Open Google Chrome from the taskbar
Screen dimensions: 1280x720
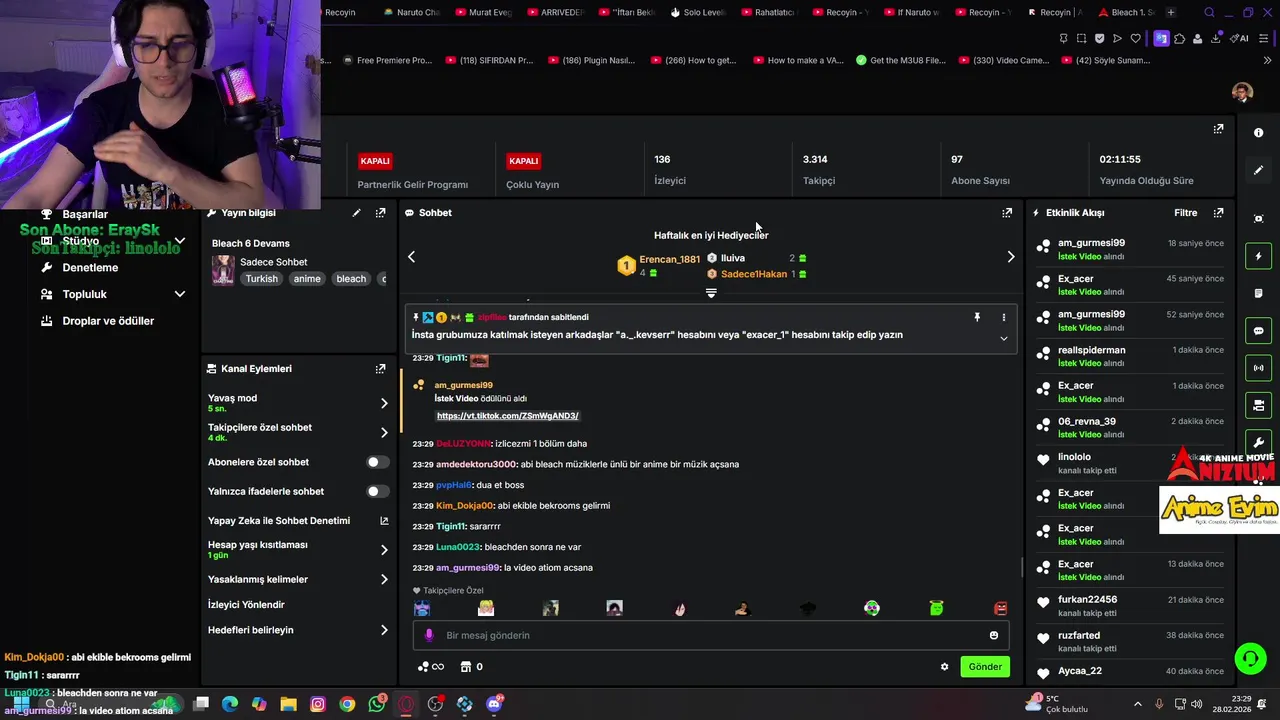pyautogui.click(x=347, y=704)
